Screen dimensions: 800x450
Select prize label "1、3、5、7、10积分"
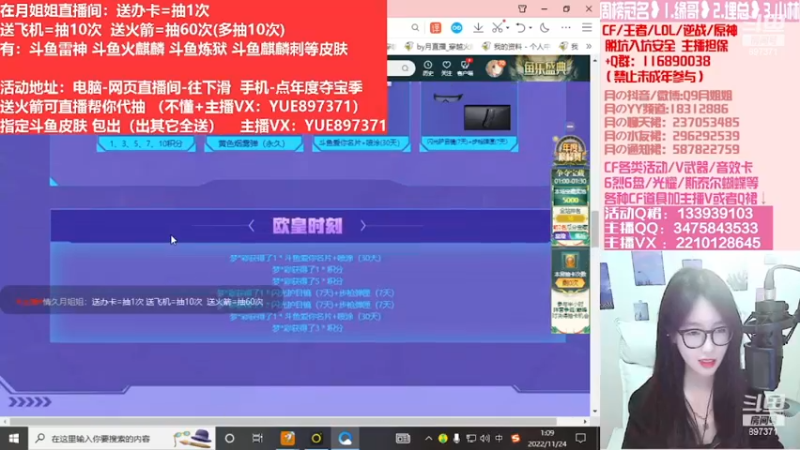click(146, 144)
